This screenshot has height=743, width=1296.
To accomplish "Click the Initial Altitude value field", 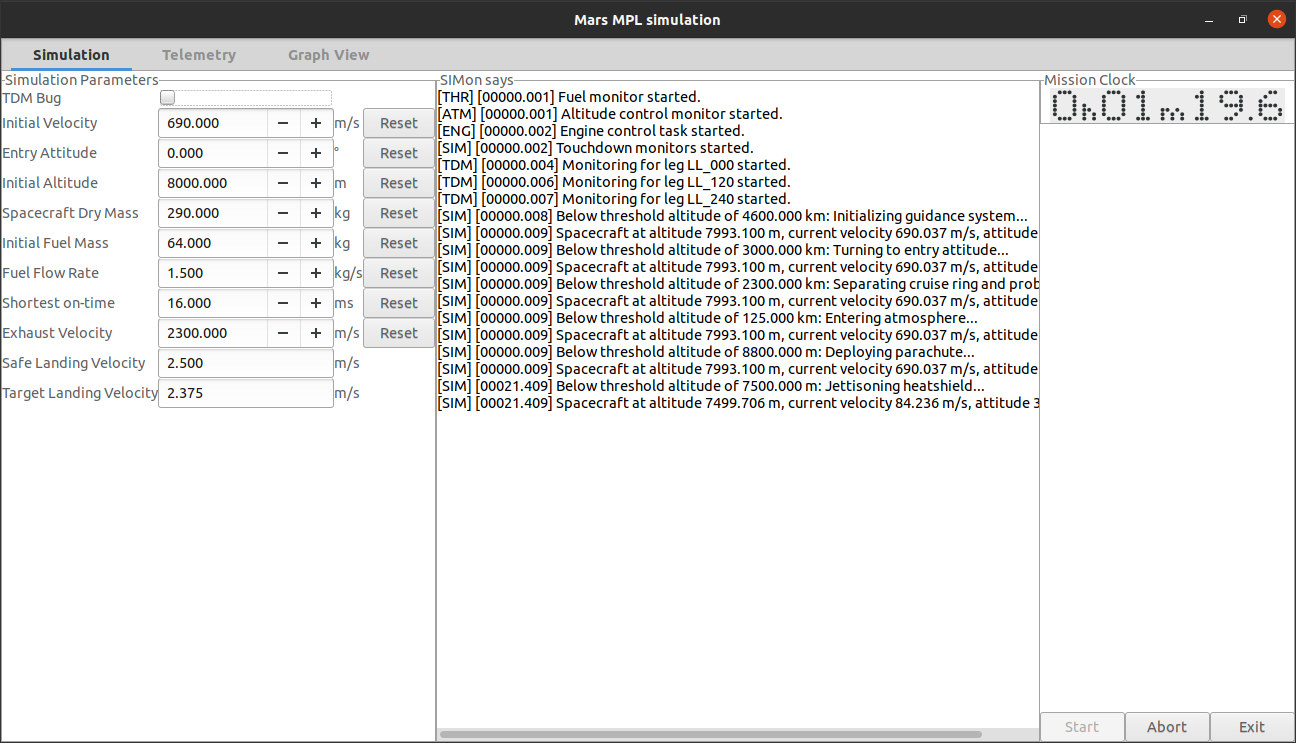I will pos(213,183).
